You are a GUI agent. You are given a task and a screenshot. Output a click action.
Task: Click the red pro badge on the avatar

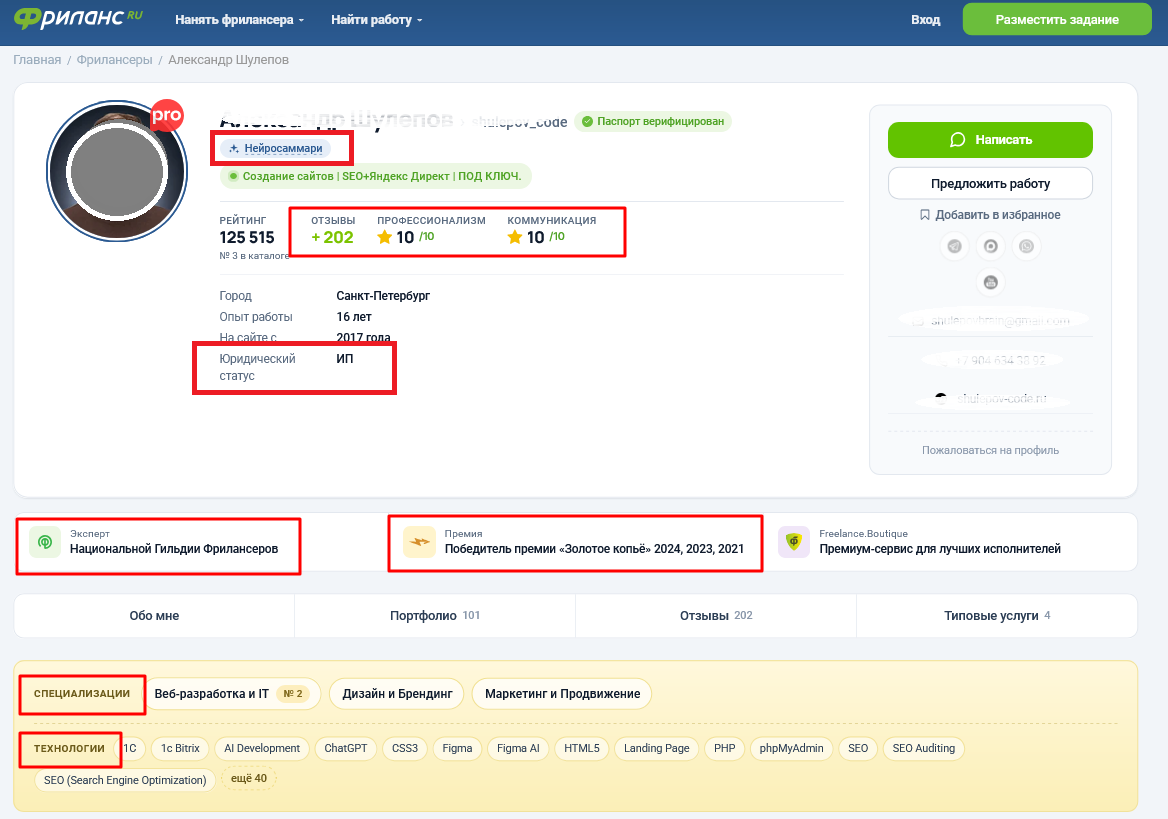tap(167, 116)
